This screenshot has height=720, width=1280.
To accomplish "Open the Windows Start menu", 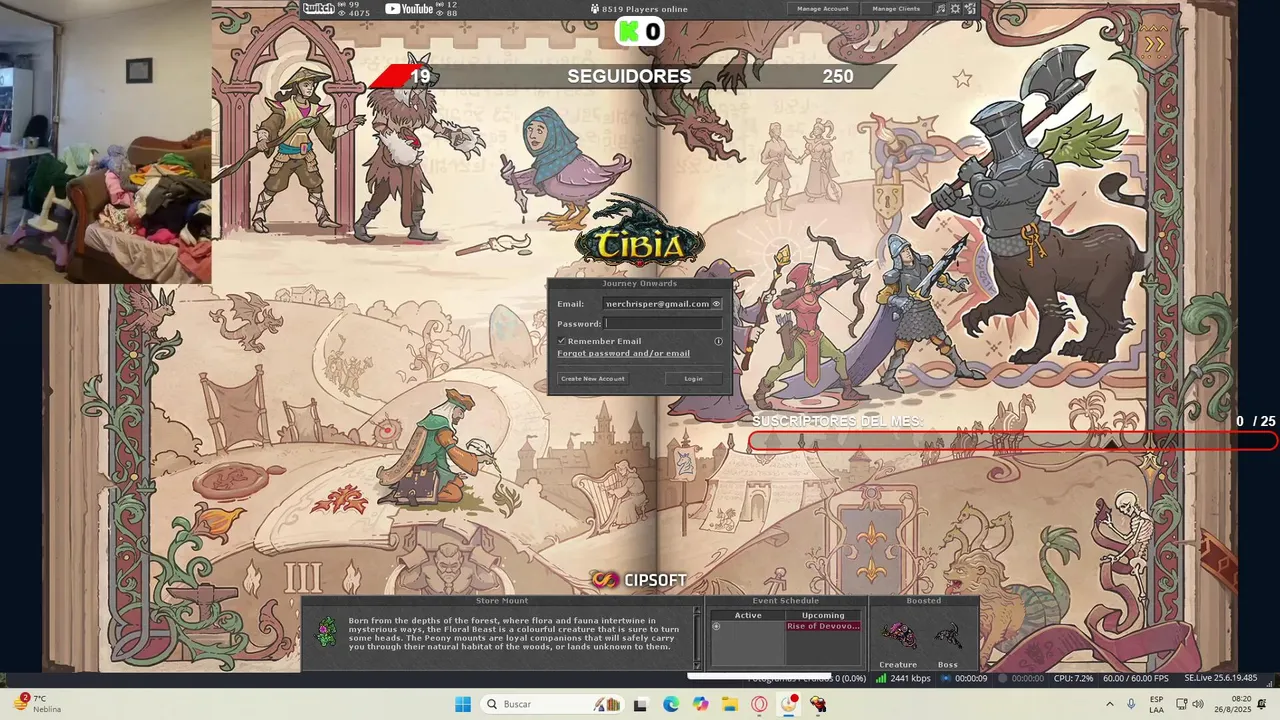I will tap(463, 704).
